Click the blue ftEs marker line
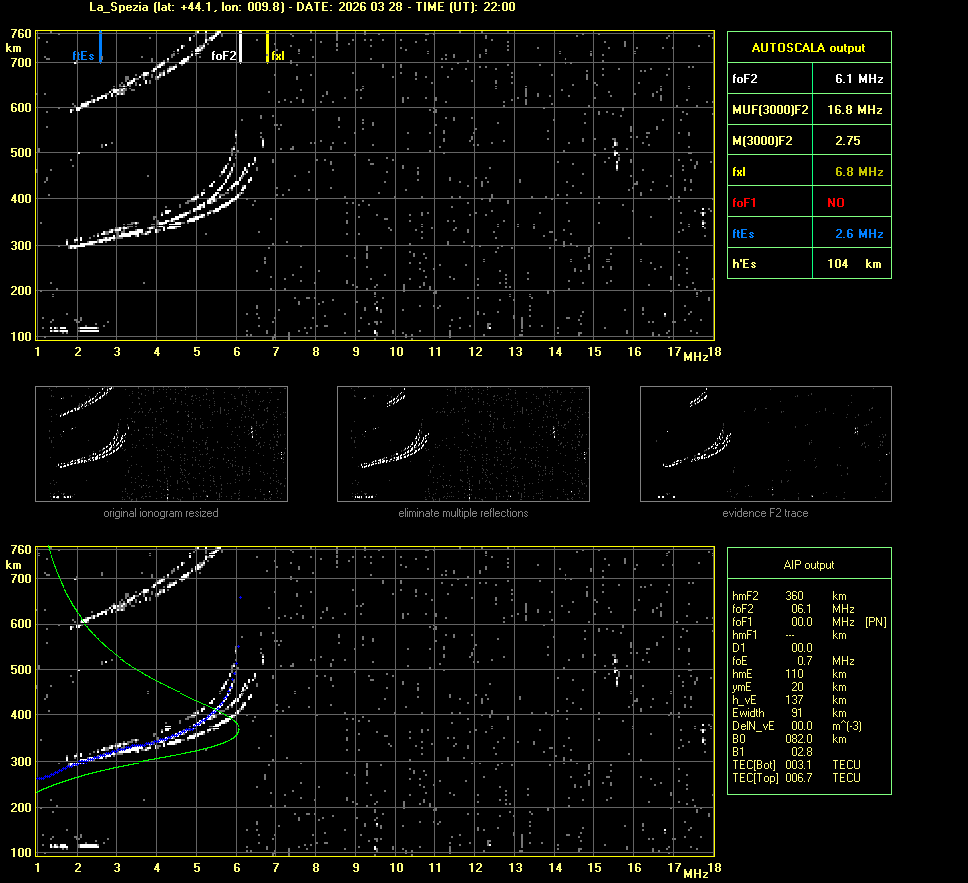This screenshot has width=968, height=883. 101,47
